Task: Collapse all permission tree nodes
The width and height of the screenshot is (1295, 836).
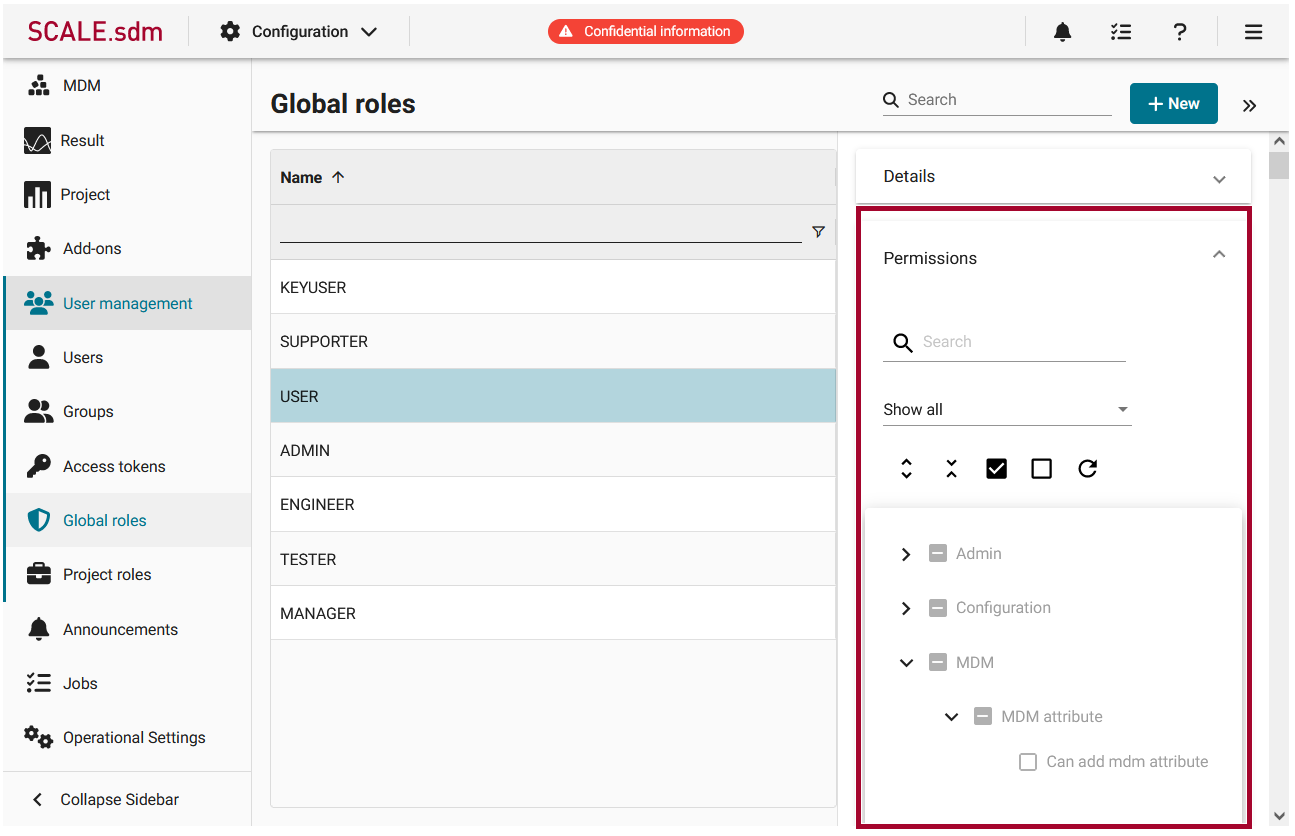Action: click(951, 468)
